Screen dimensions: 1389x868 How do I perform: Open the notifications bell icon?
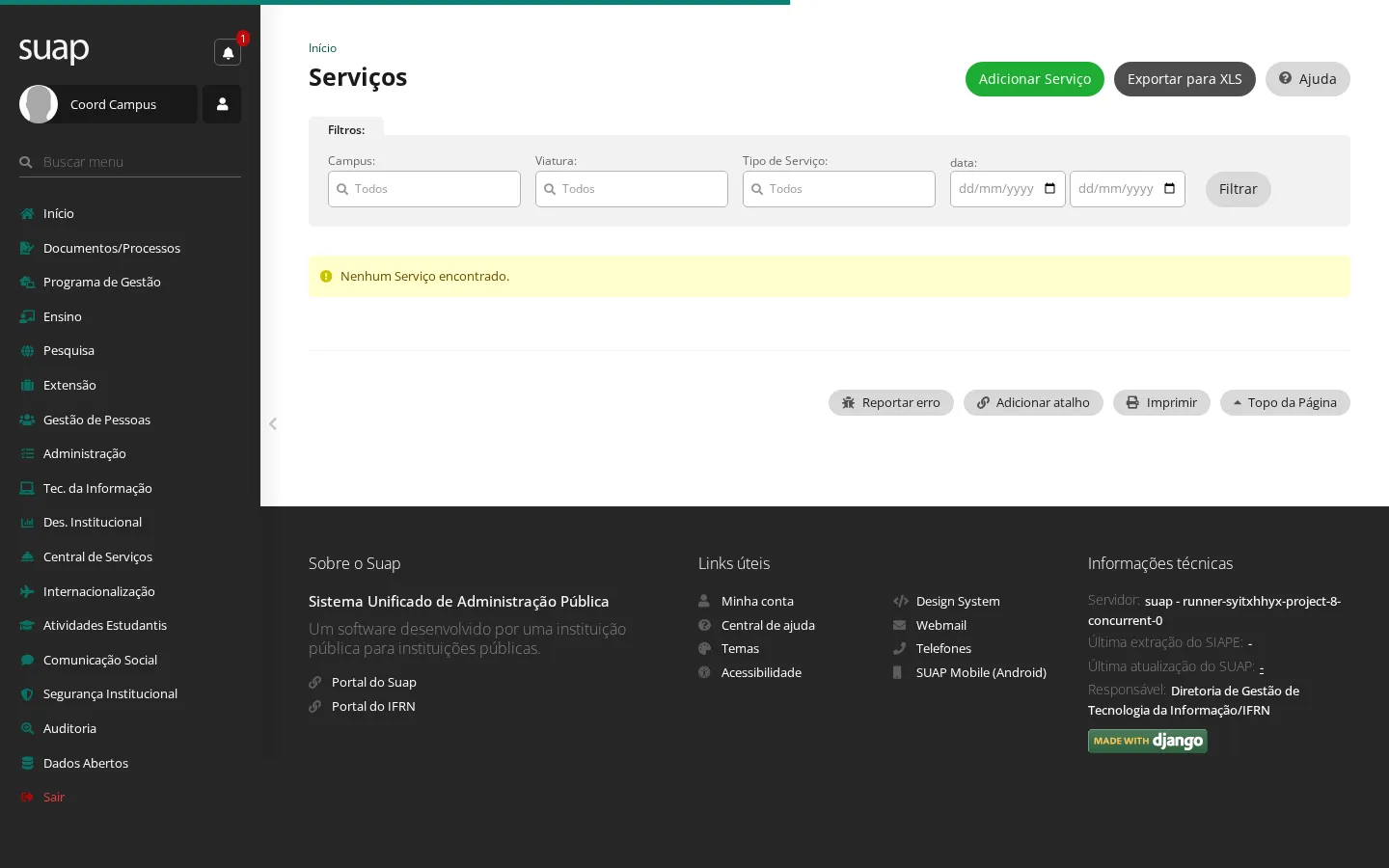tap(228, 53)
